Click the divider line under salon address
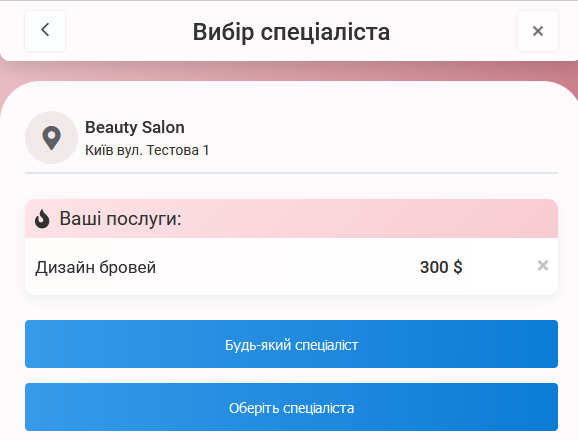 [291, 172]
